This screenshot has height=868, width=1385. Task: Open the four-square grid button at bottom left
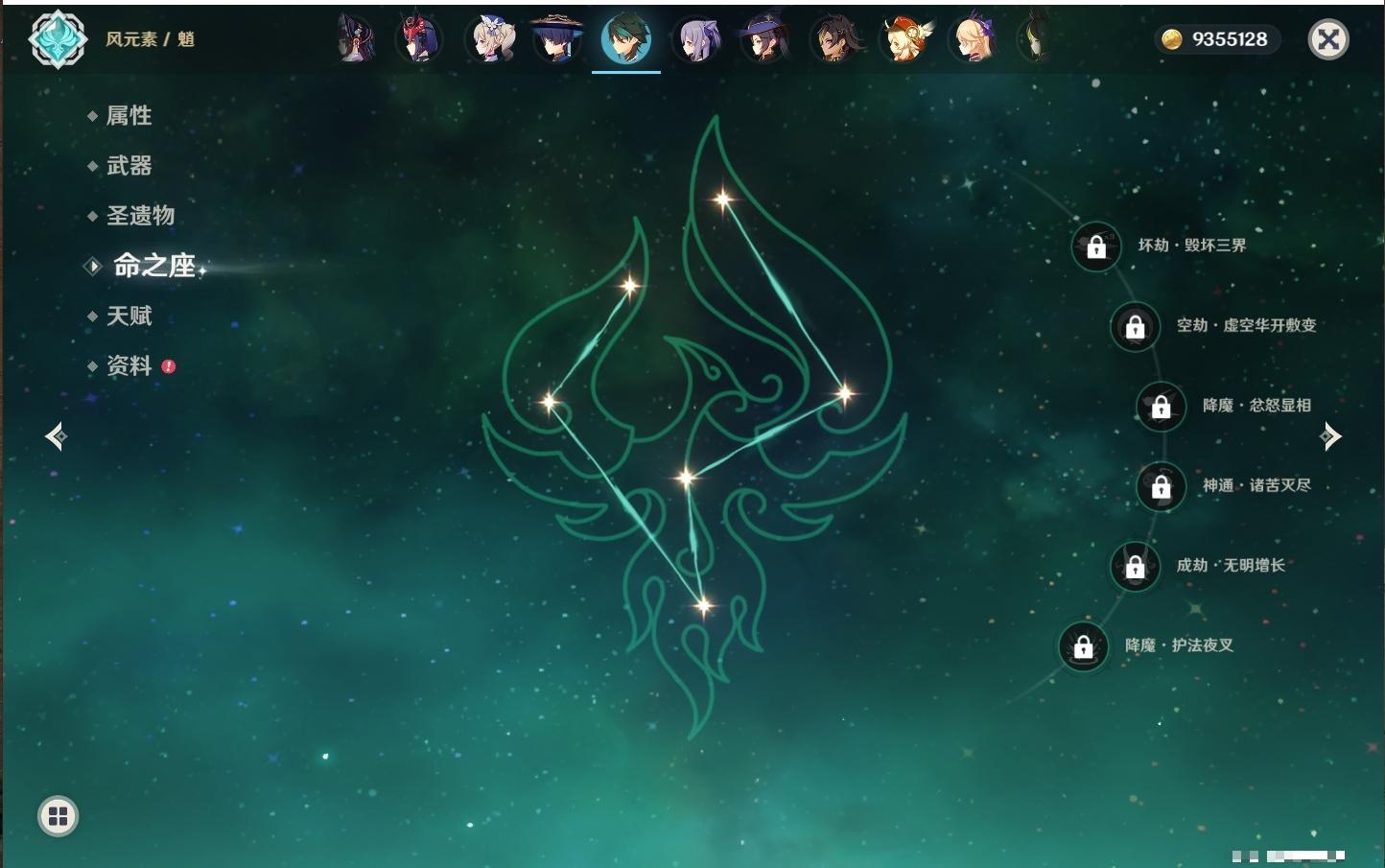pos(58,816)
